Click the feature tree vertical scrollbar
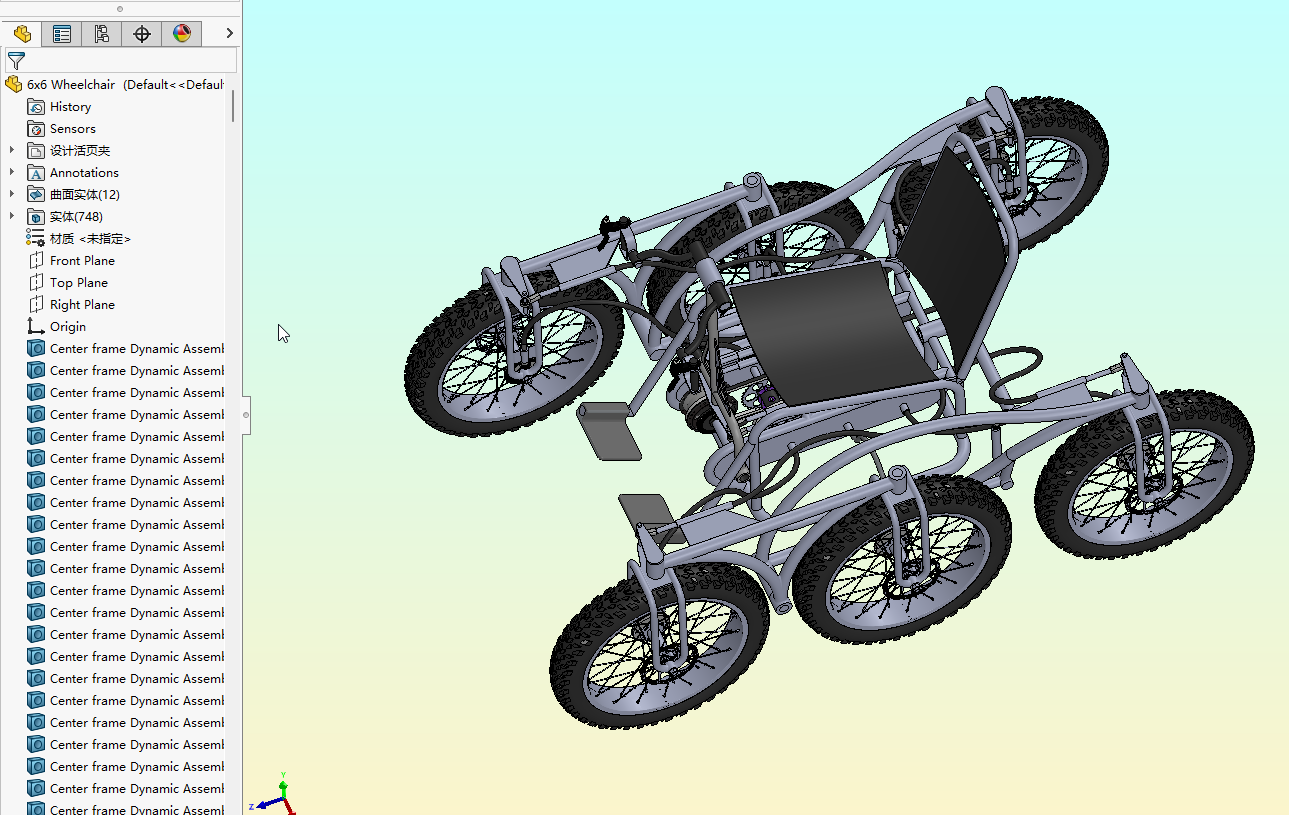 point(233,106)
